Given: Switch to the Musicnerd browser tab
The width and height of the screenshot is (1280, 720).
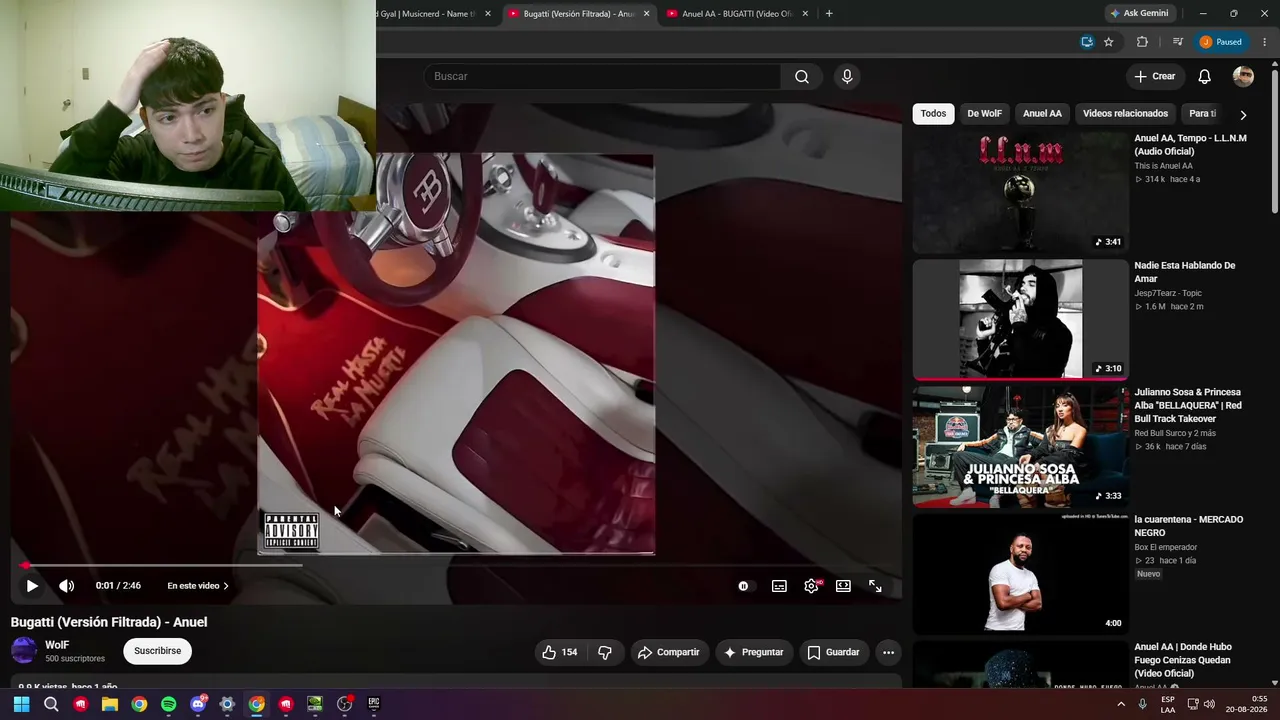Looking at the screenshot, I should coord(427,14).
